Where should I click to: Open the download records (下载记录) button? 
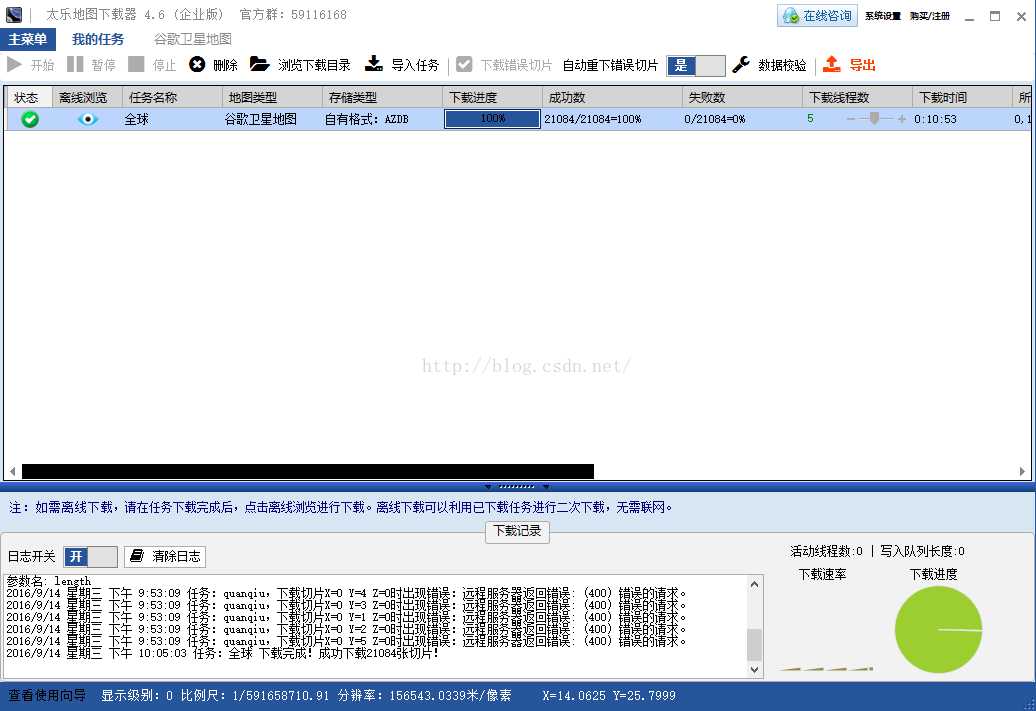click(517, 531)
